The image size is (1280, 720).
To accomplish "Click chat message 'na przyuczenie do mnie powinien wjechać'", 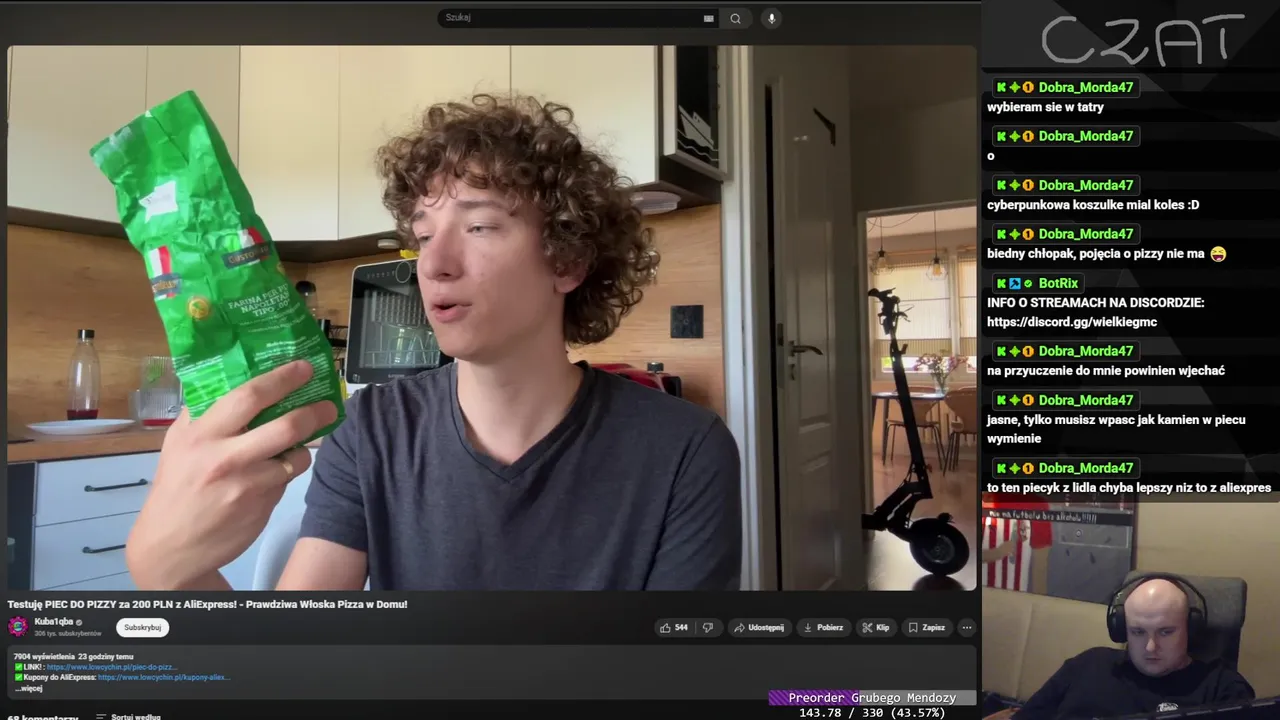I will point(1106,371).
